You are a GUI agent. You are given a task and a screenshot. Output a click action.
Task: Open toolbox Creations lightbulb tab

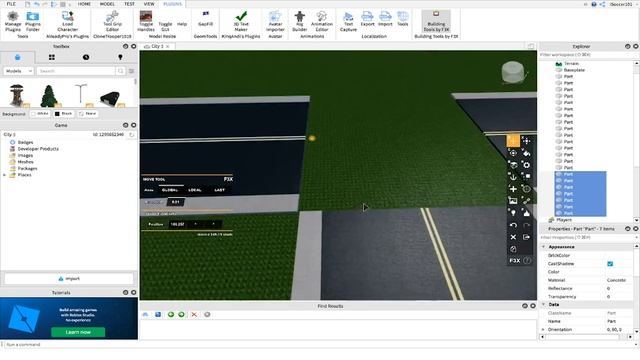[120, 58]
